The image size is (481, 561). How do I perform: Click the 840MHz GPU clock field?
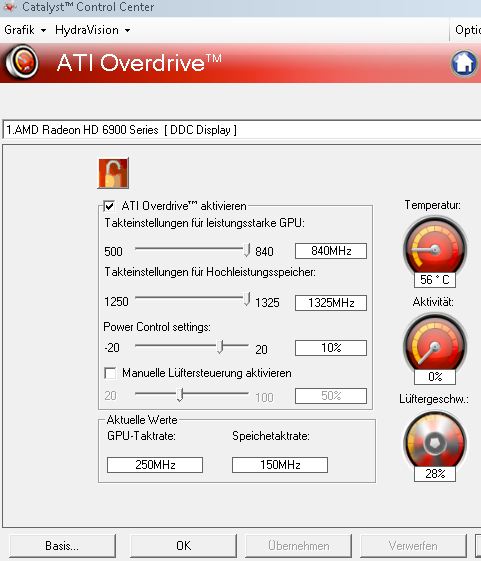click(x=331, y=251)
